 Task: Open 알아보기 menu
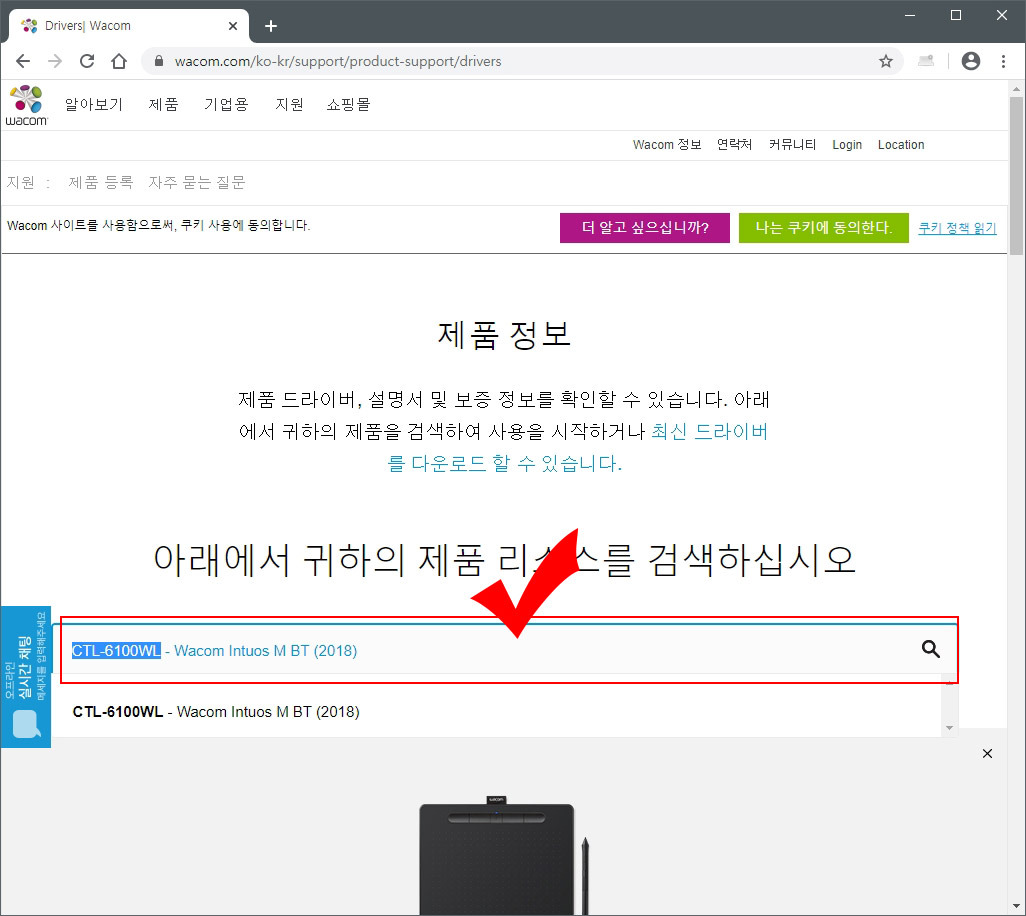click(94, 105)
